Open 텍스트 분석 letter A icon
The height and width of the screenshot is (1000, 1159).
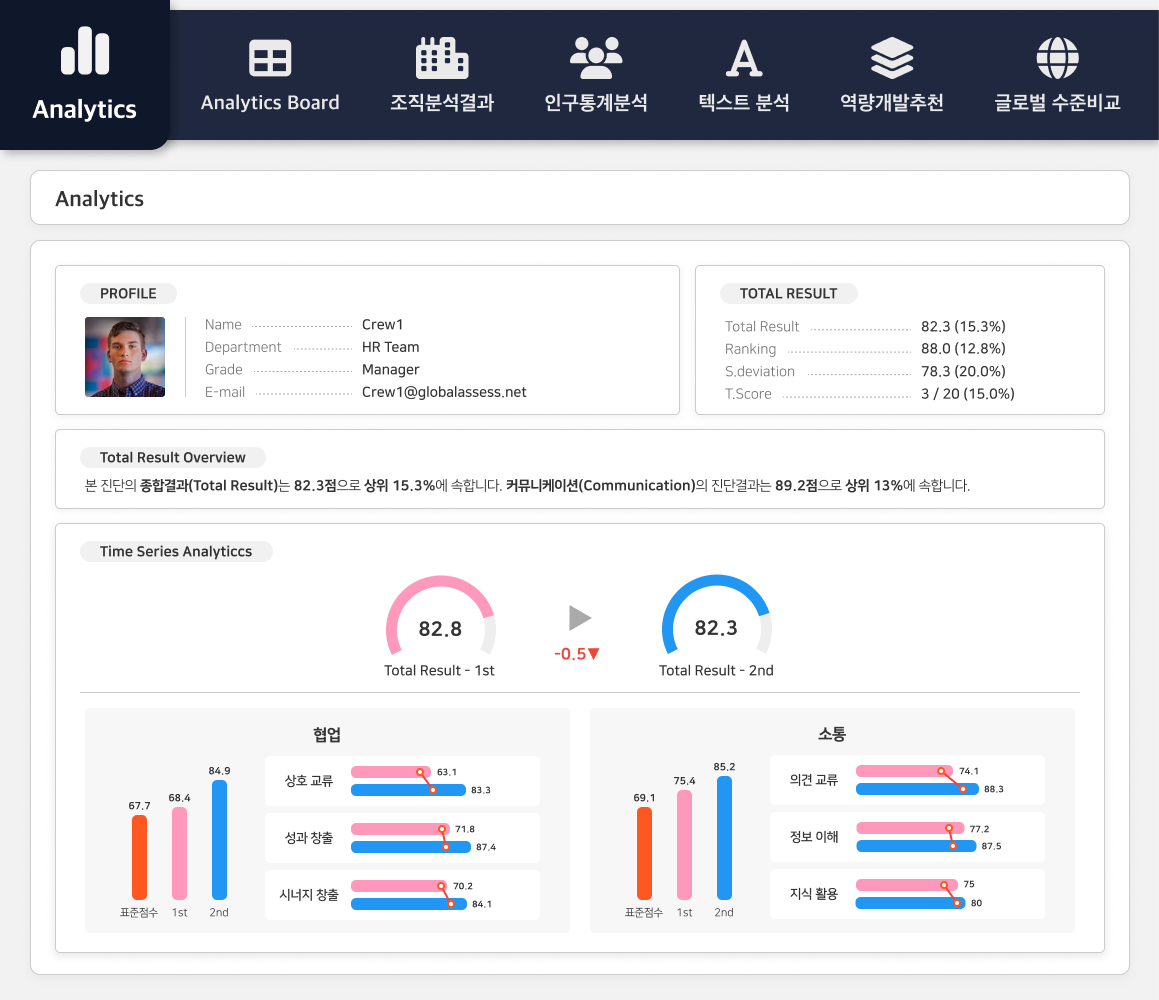(744, 59)
